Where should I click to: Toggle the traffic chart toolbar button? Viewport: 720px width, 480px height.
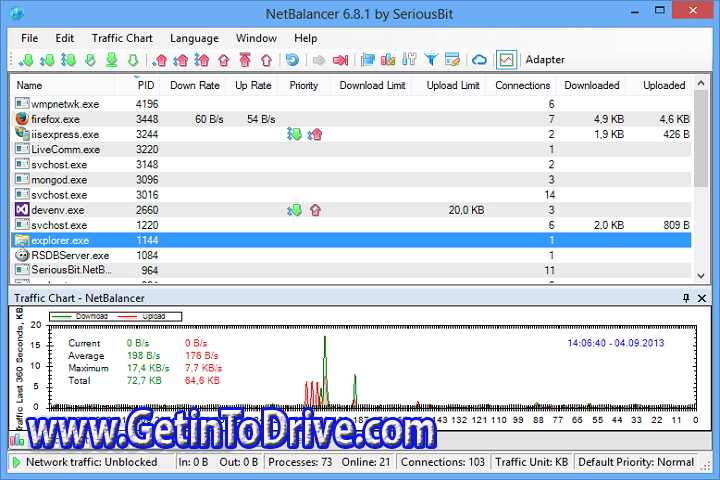506,60
